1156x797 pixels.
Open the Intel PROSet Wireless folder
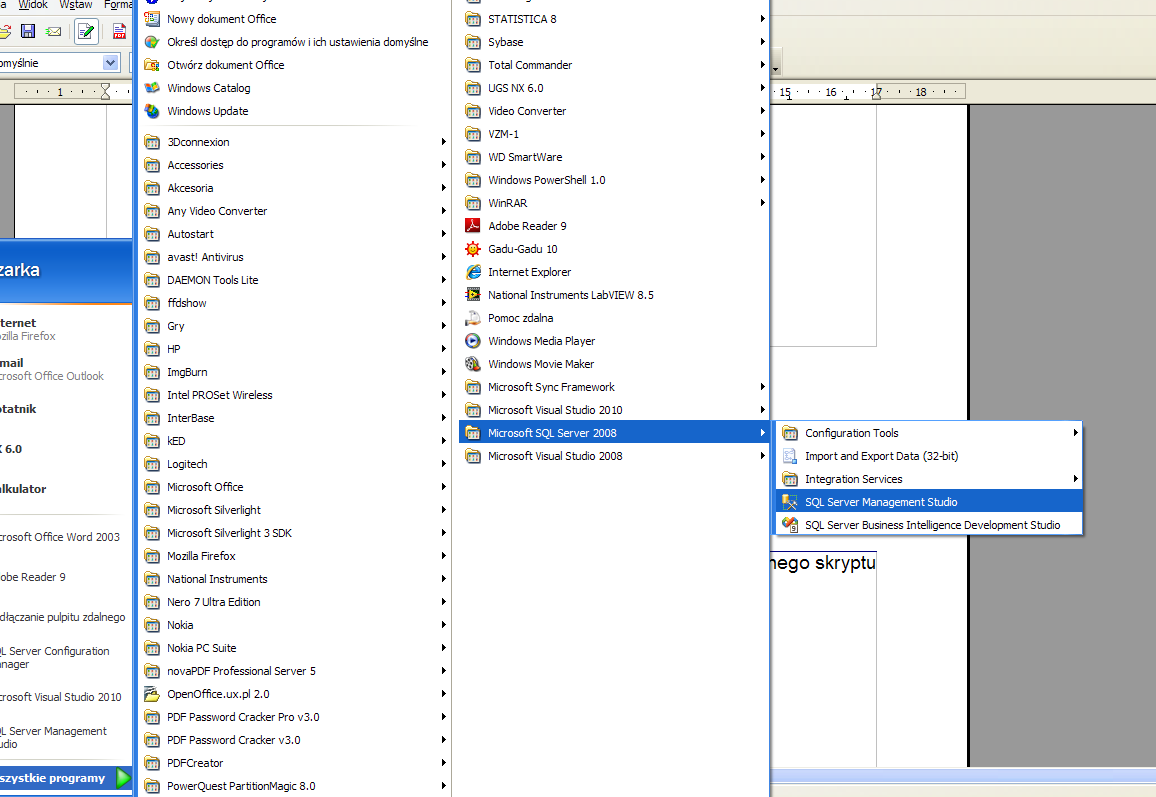point(295,395)
